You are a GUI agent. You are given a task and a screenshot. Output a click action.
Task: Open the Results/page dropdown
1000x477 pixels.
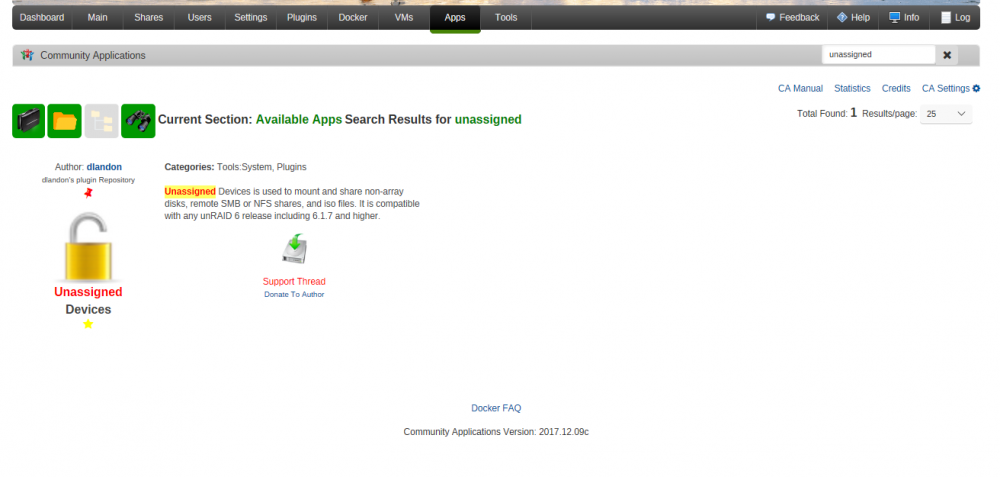[x=946, y=114]
